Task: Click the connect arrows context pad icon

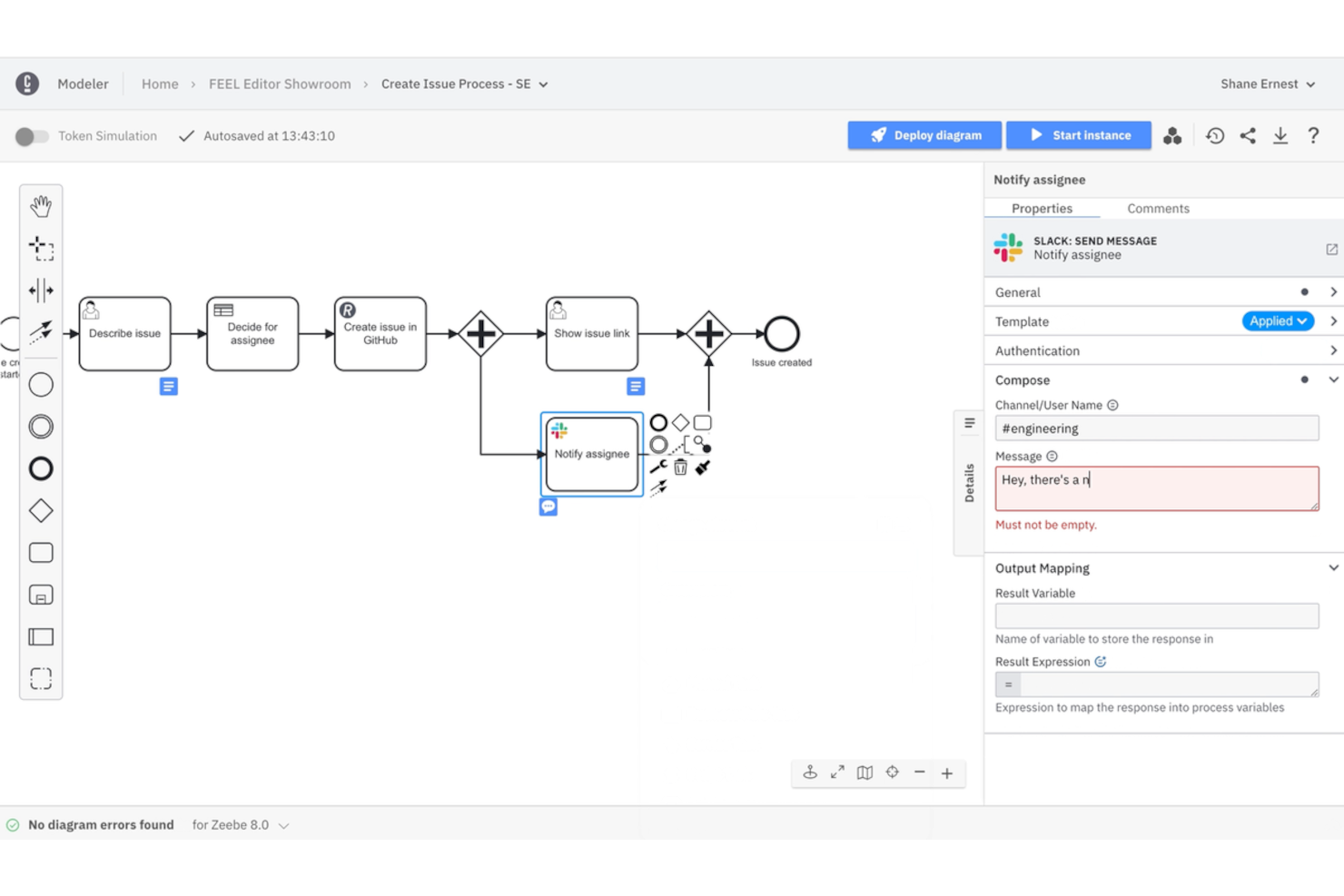Action: [658, 488]
